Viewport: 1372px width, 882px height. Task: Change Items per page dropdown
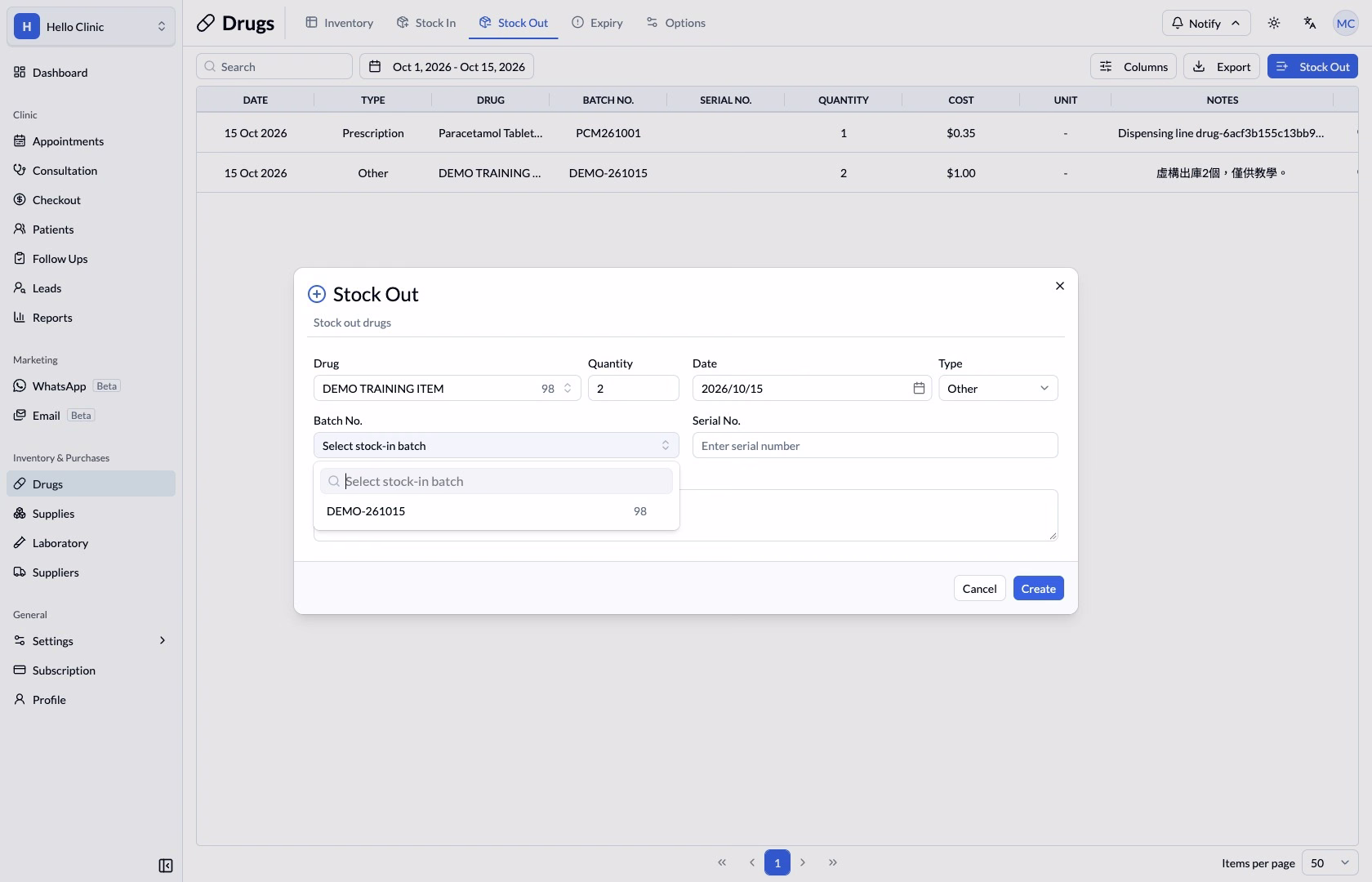tap(1330, 862)
